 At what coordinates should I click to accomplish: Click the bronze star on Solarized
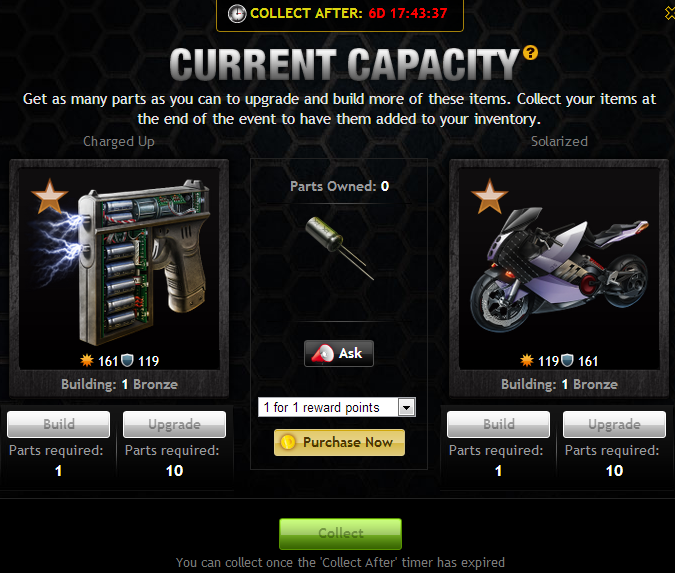point(490,197)
